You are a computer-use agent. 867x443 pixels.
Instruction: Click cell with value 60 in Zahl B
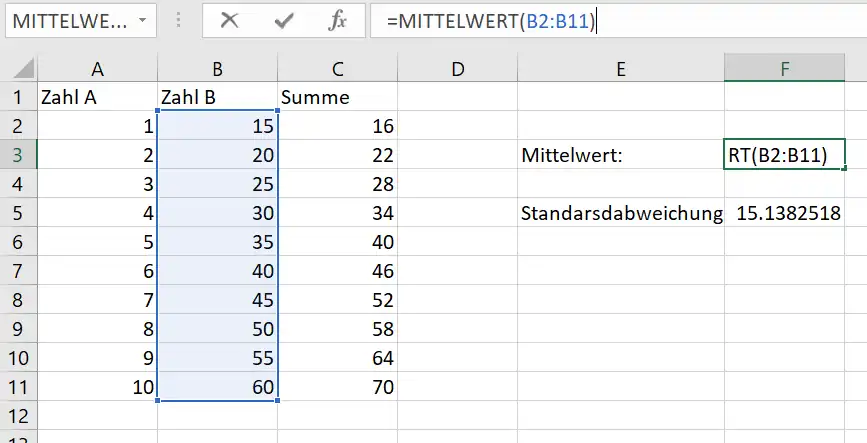point(217,387)
